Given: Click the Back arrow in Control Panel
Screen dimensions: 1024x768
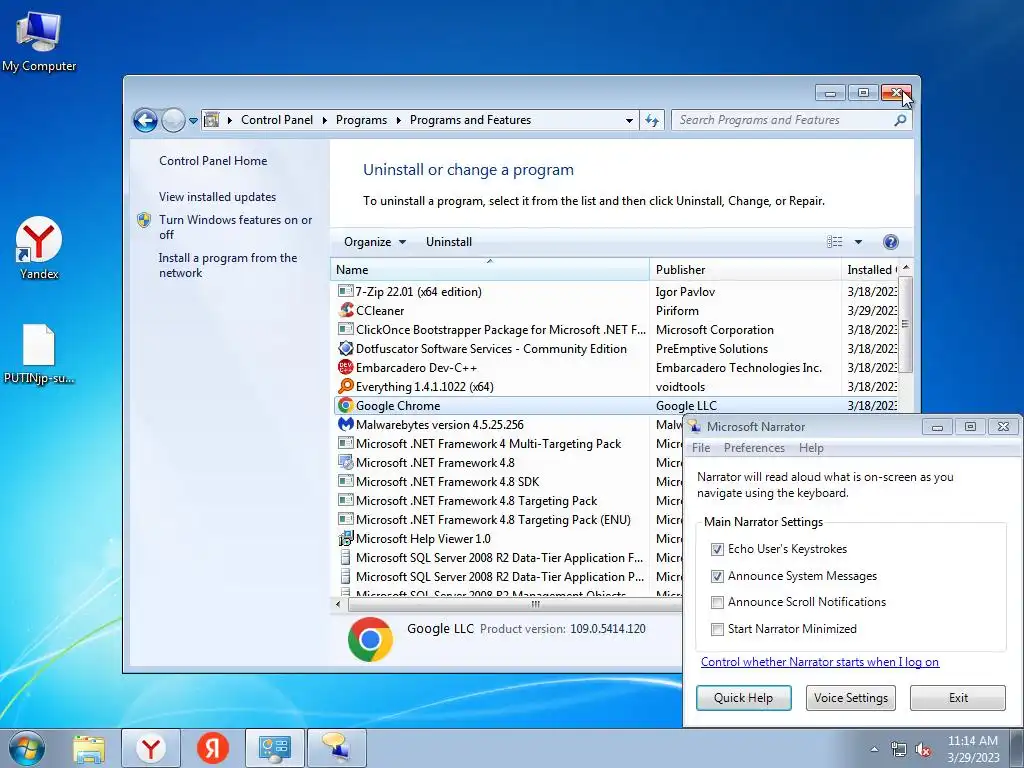Looking at the screenshot, I should click(145, 120).
